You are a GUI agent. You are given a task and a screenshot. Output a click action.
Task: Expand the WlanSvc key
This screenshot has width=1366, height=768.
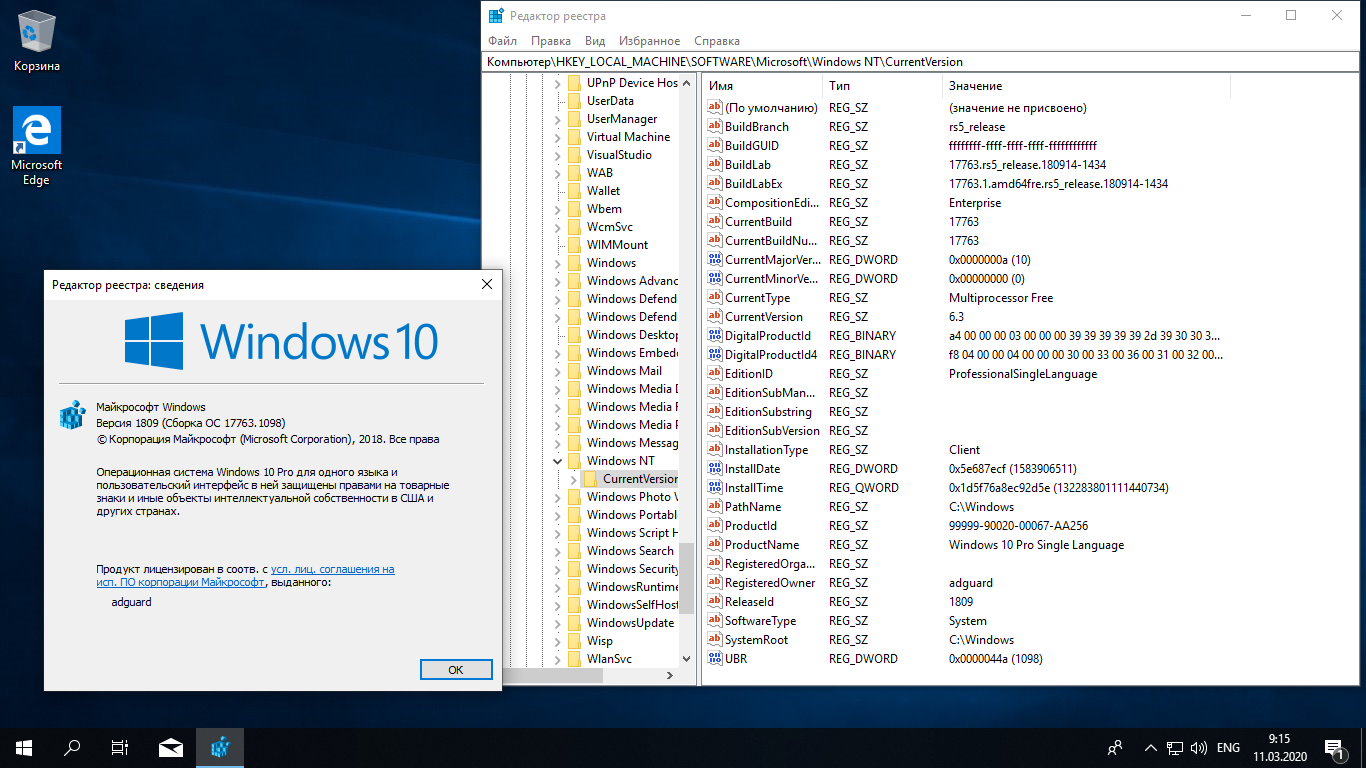(558, 659)
